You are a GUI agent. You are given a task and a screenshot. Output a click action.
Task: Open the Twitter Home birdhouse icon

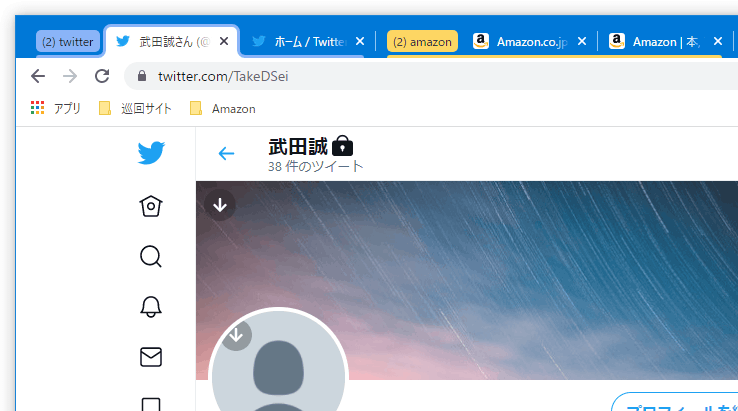151,206
